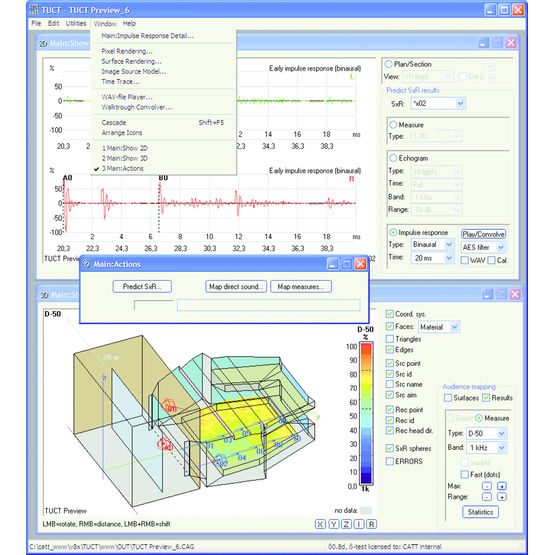Viewport: 555px width, 555px height.
Task: Open the SxR dropdown showing *x02
Action: [438, 104]
